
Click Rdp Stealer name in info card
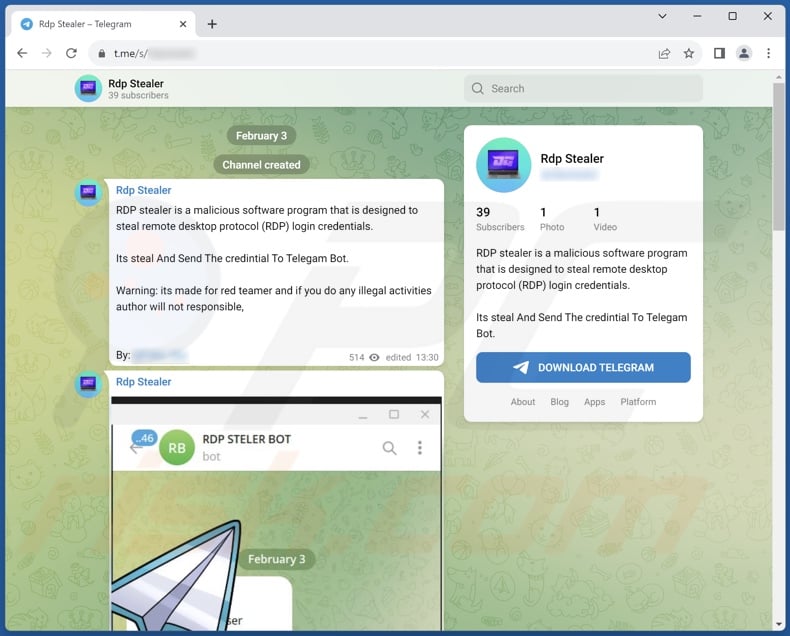click(x=572, y=159)
